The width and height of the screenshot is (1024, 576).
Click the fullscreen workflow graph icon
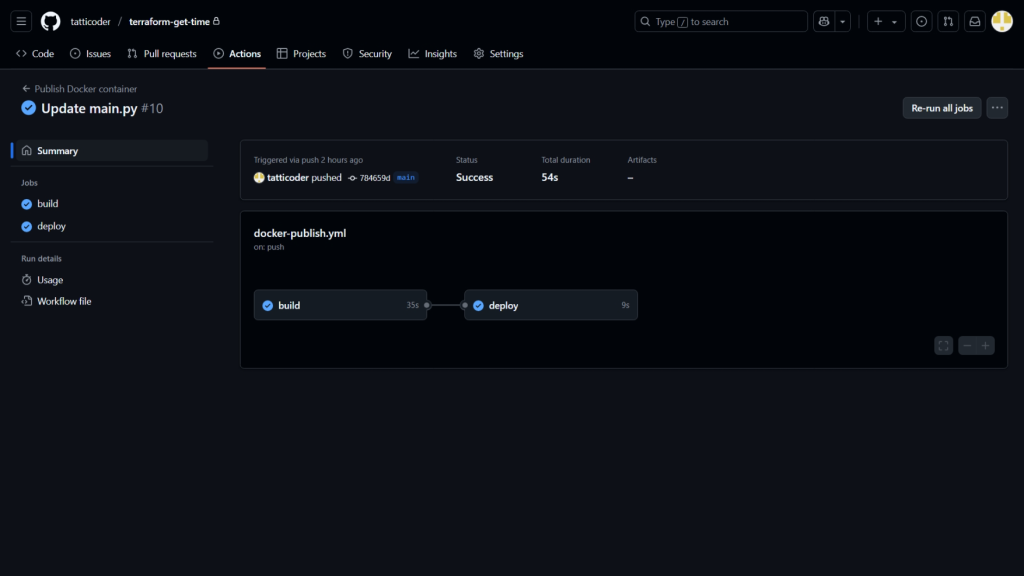coord(943,345)
